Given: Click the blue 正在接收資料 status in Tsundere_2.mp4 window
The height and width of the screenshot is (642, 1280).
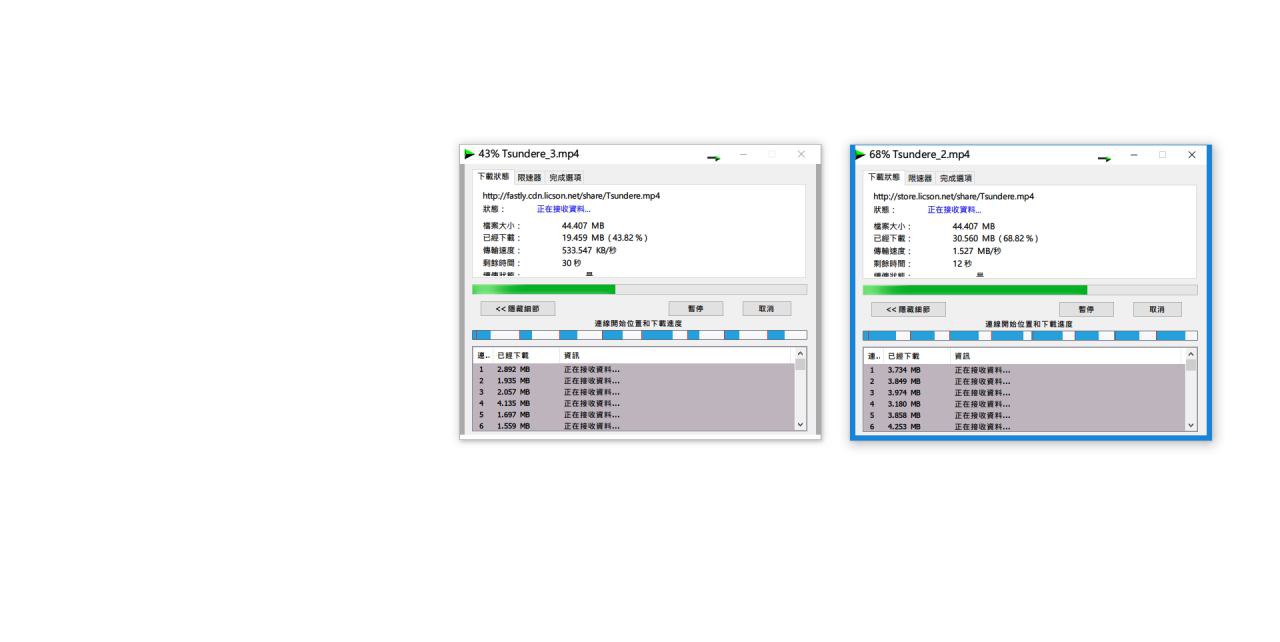Looking at the screenshot, I should pos(955,209).
